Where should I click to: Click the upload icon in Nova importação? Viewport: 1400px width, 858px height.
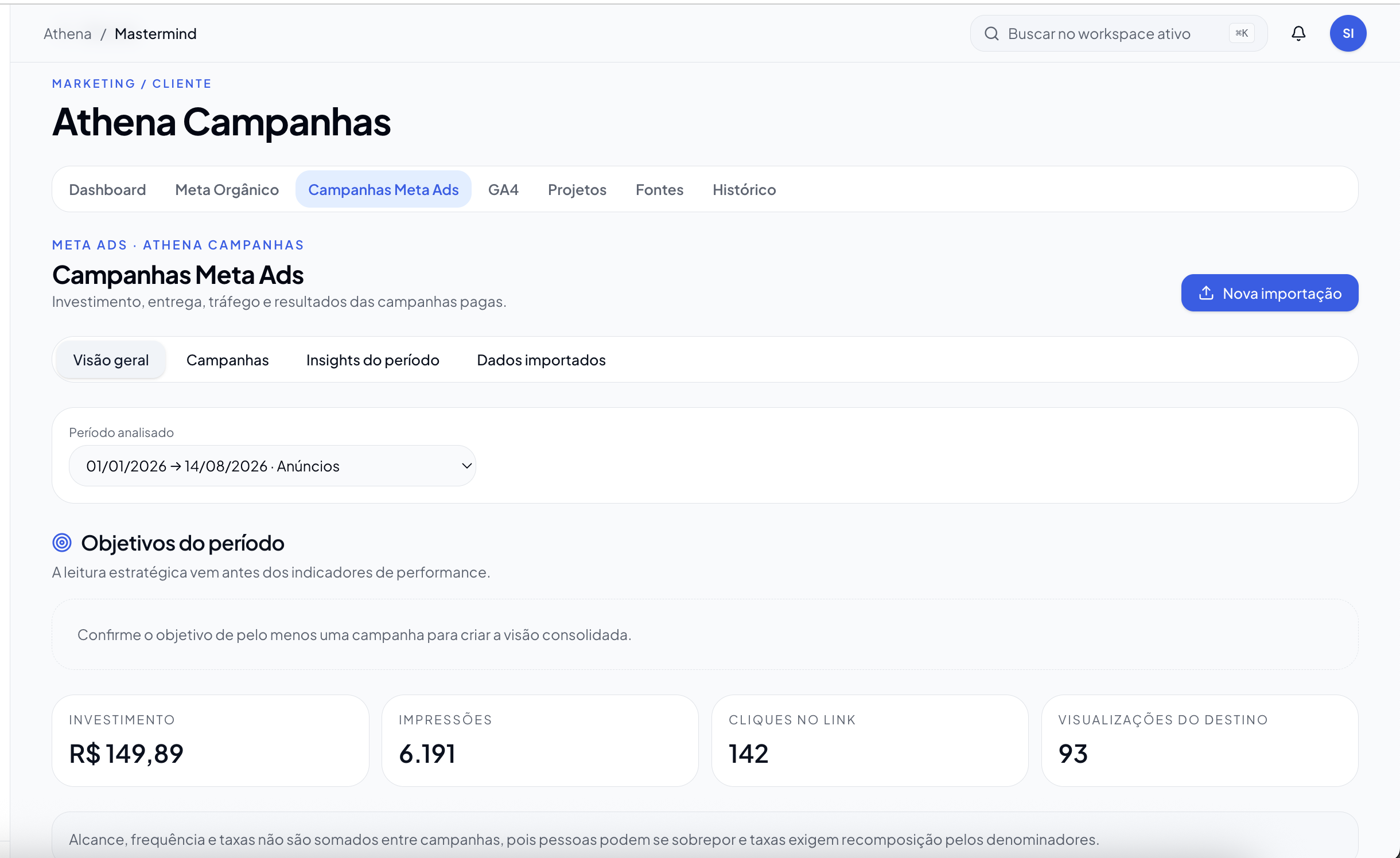click(x=1206, y=293)
